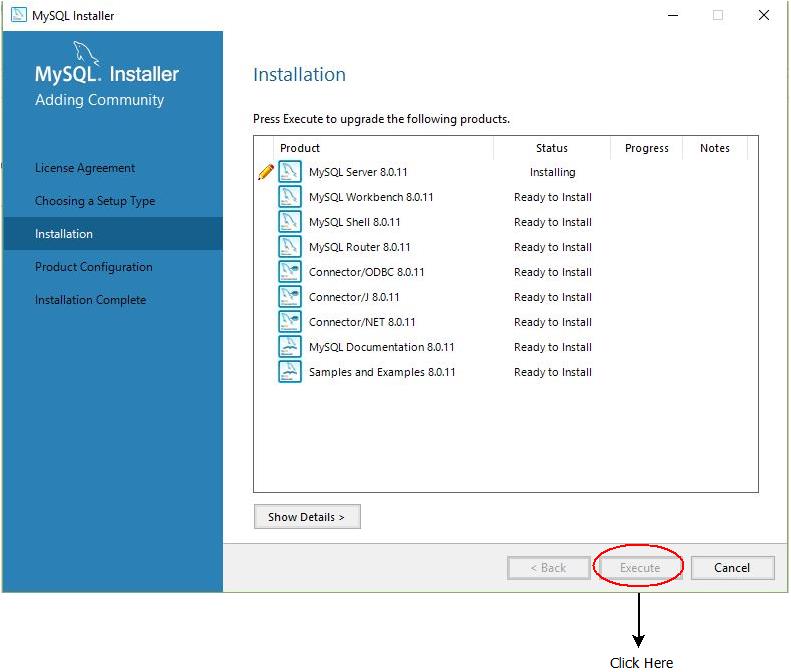Click Ready to Install status for Connector/ODBC
This screenshot has height=672, width=791.
pyautogui.click(x=552, y=272)
